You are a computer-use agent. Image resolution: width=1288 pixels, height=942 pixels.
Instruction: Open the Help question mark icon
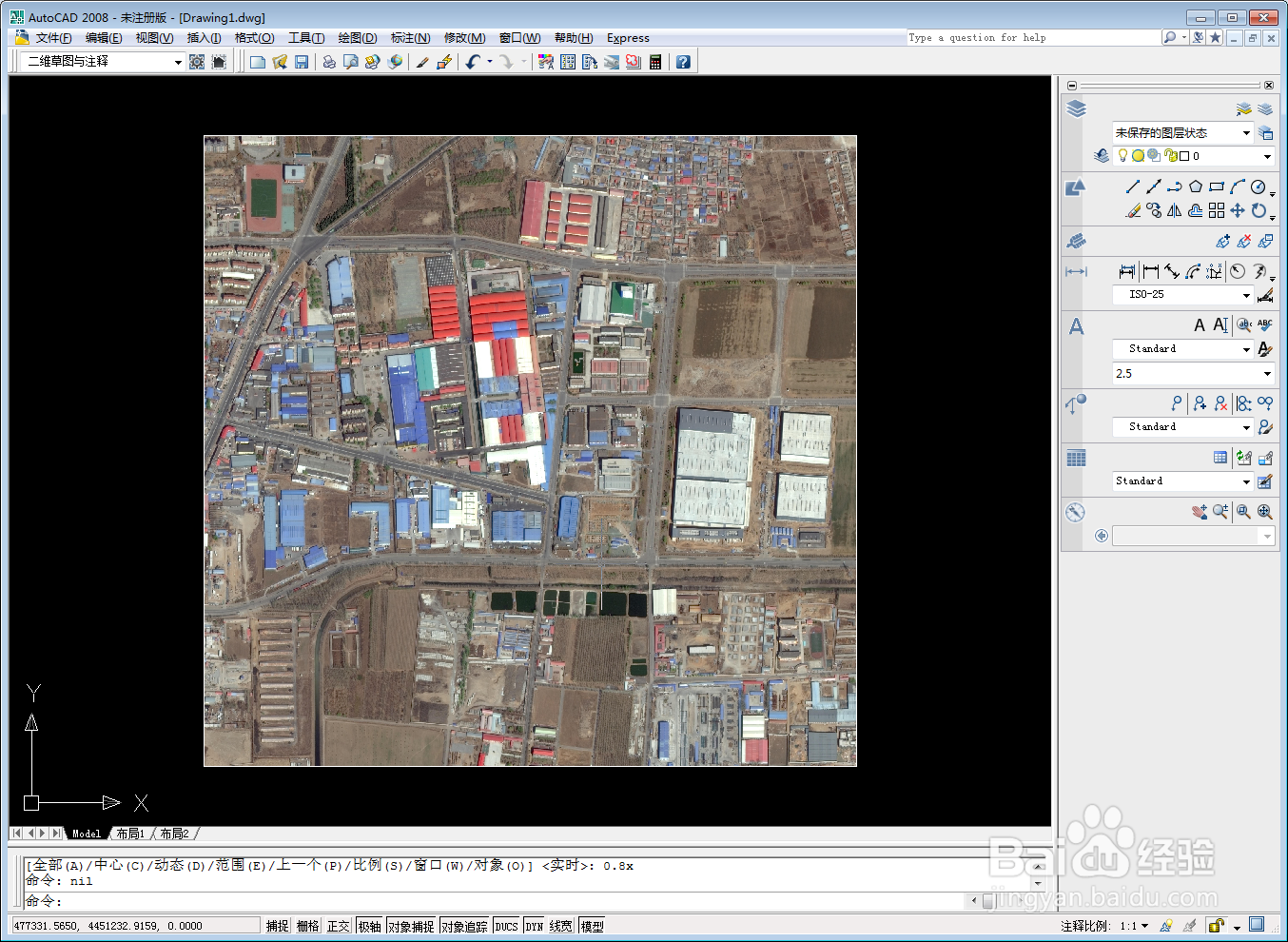click(x=683, y=62)
